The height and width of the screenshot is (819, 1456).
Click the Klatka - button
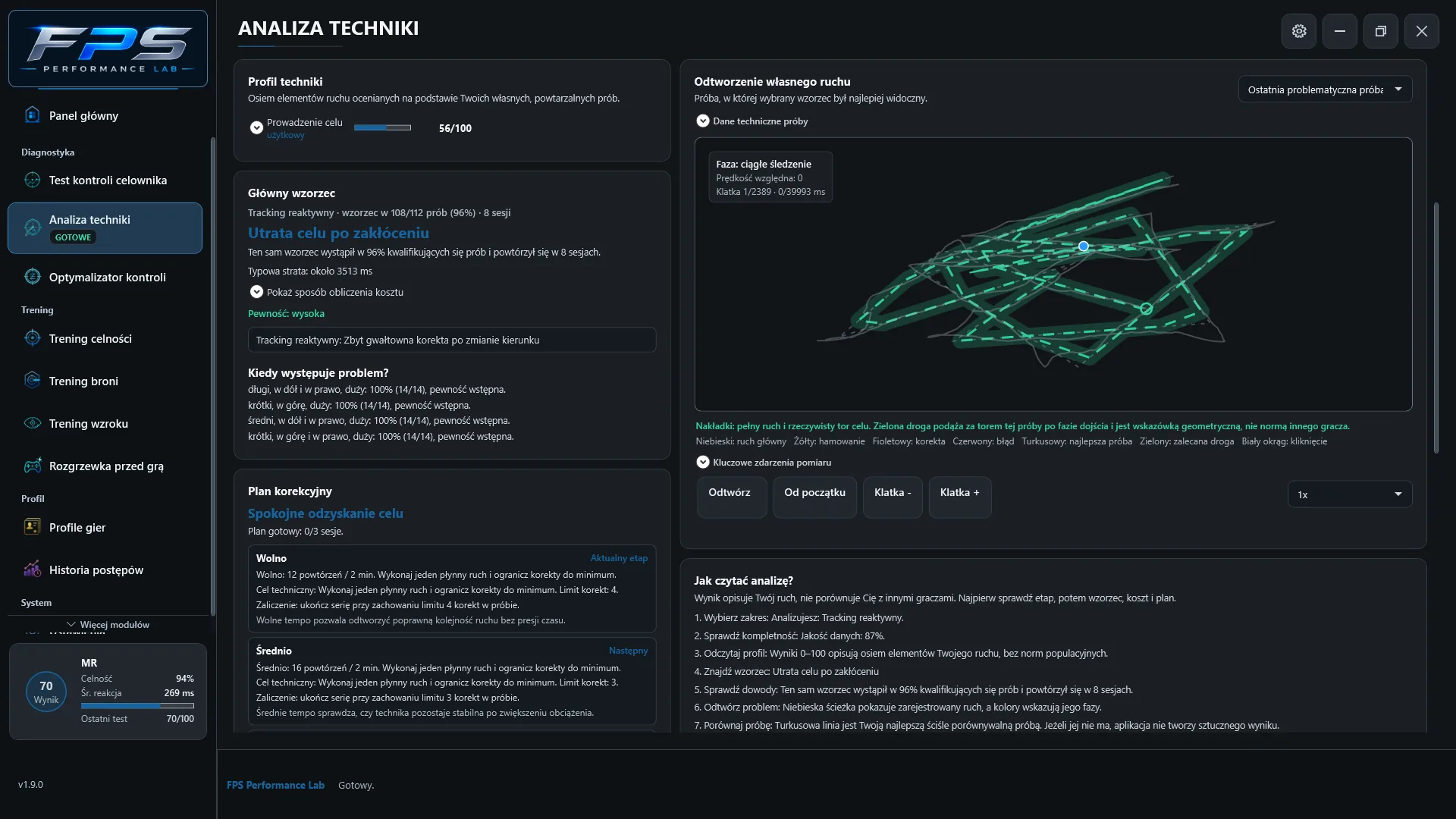[x=893, y=497]
